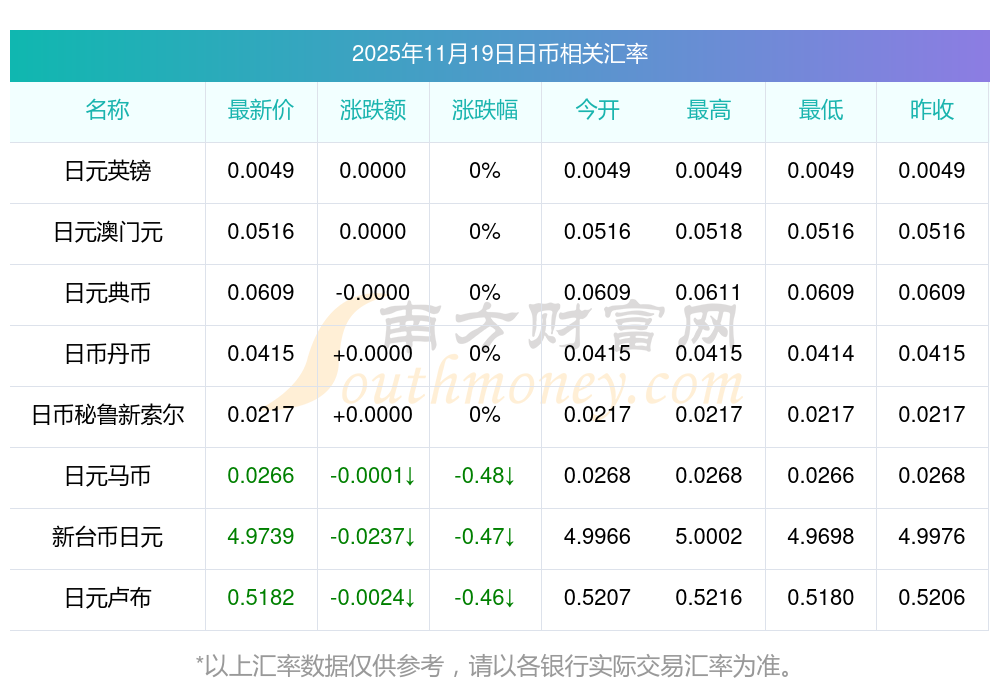Click the 最低 column header
The height and width of the screenshot is (697, 1000).
[x=821, y=110]
